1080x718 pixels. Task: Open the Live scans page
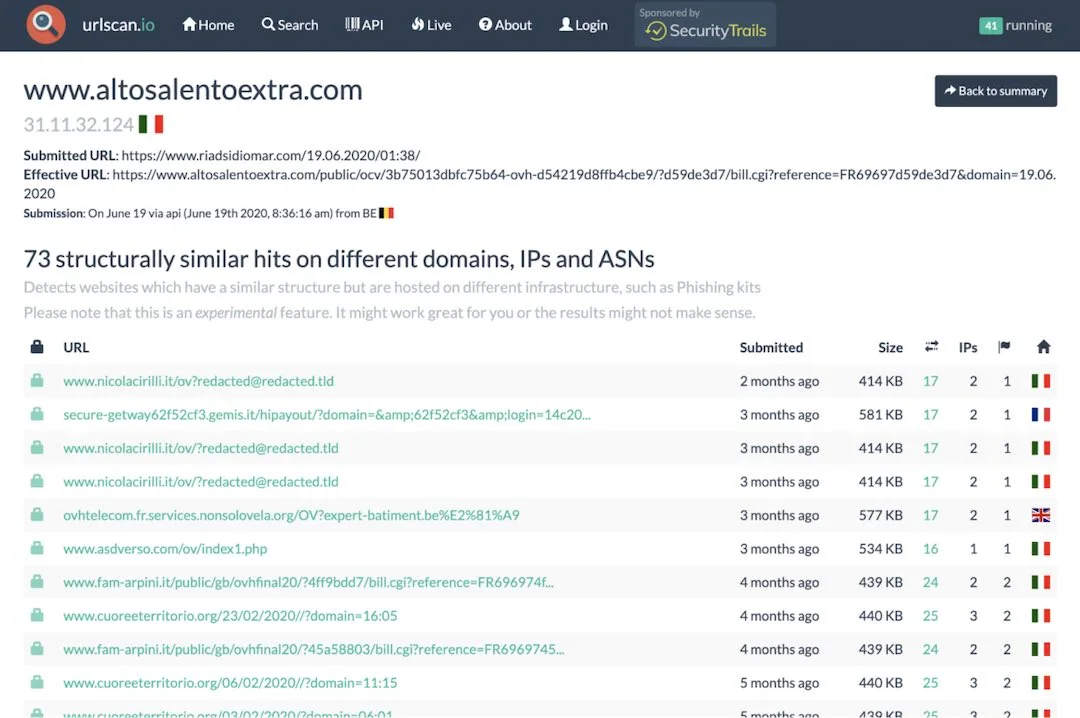(431, 25)
